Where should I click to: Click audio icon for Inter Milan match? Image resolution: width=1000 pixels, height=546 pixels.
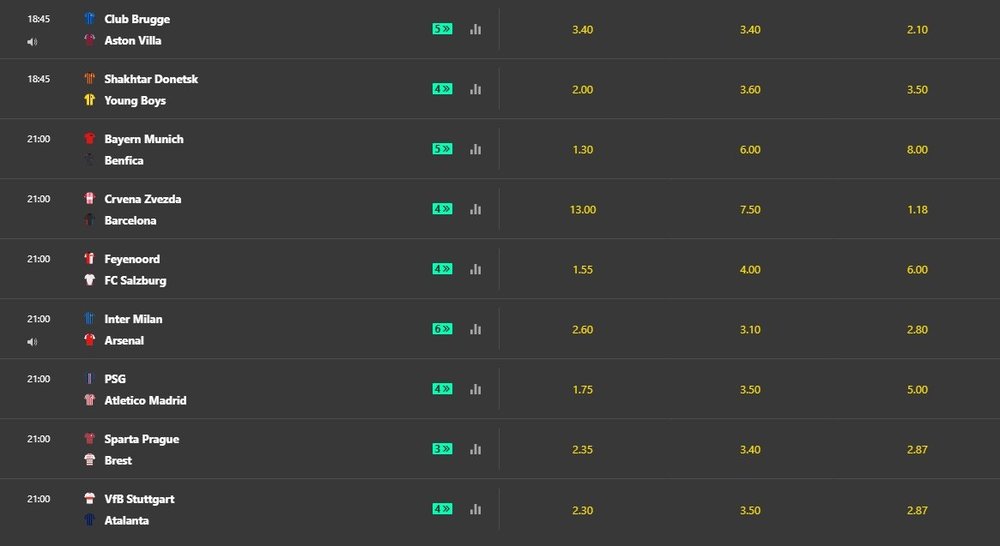32,342
